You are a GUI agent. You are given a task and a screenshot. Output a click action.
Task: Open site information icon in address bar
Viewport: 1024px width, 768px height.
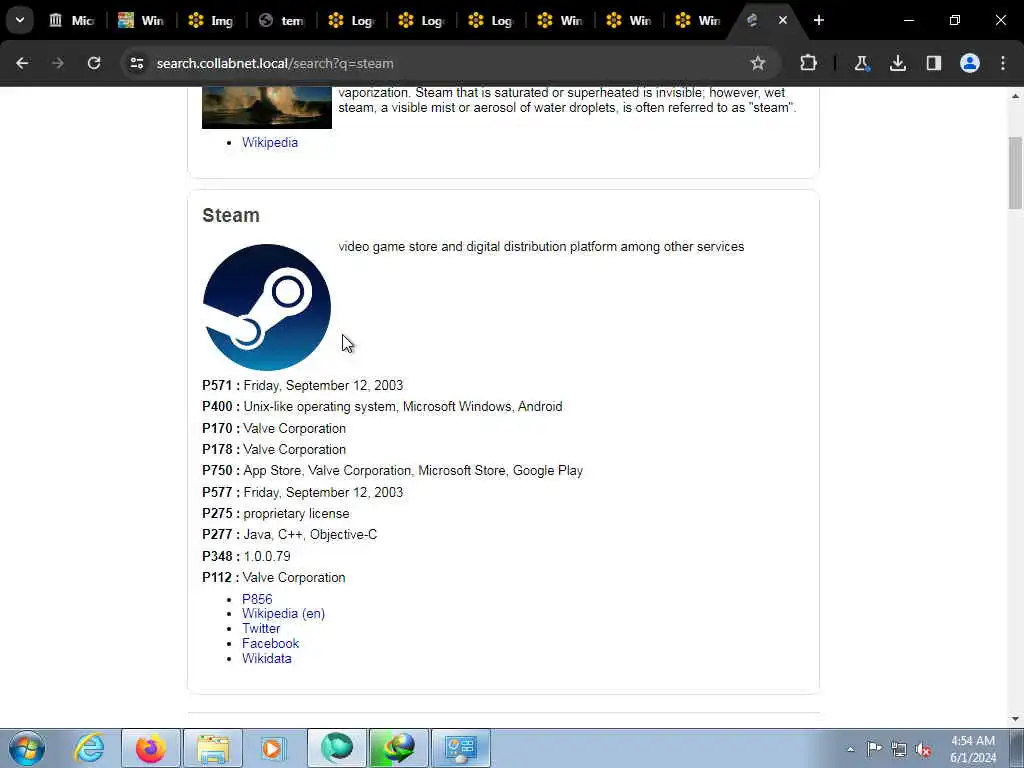136,63
